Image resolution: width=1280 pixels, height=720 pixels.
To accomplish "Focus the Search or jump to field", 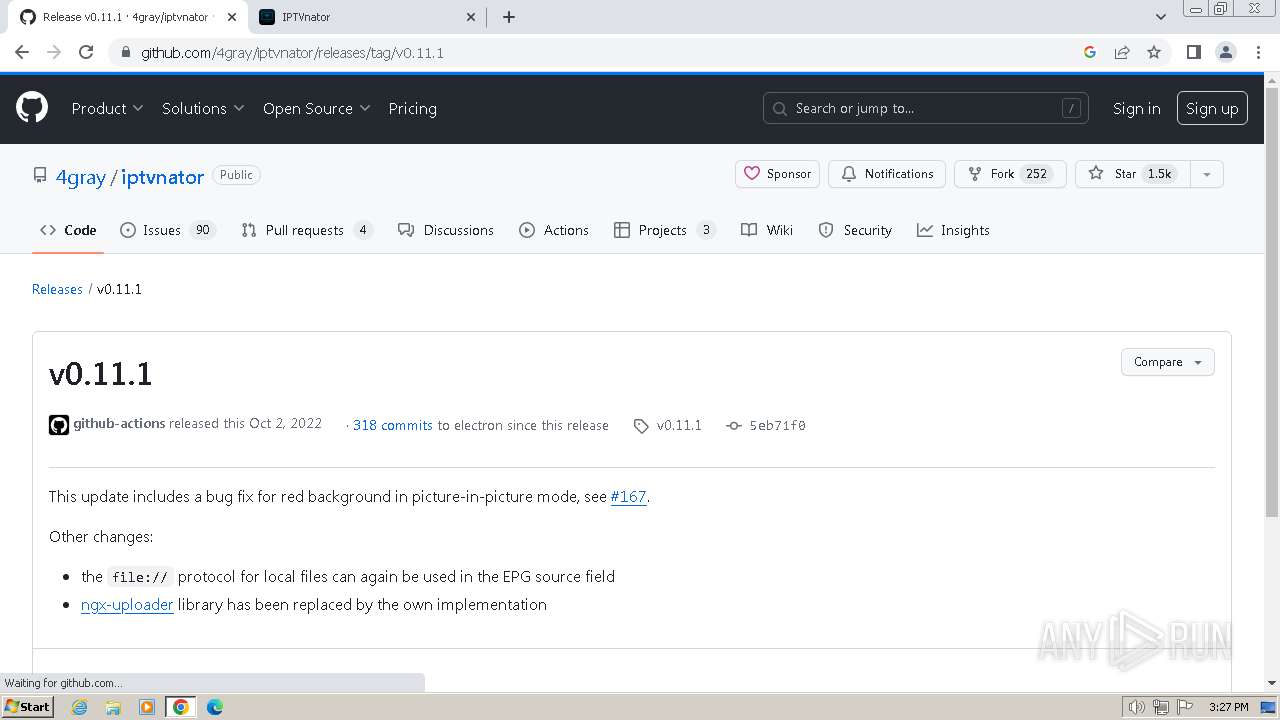I will click(927, 108).
